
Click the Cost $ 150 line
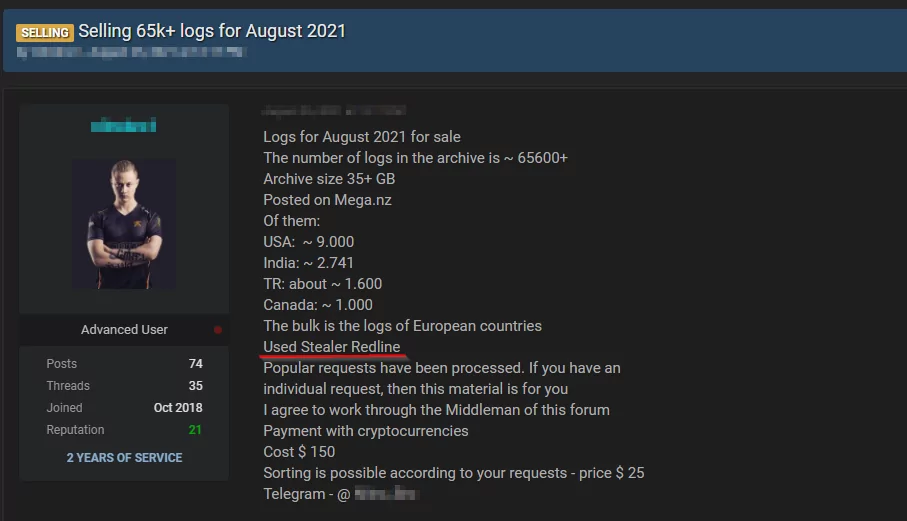pos(299,452)
